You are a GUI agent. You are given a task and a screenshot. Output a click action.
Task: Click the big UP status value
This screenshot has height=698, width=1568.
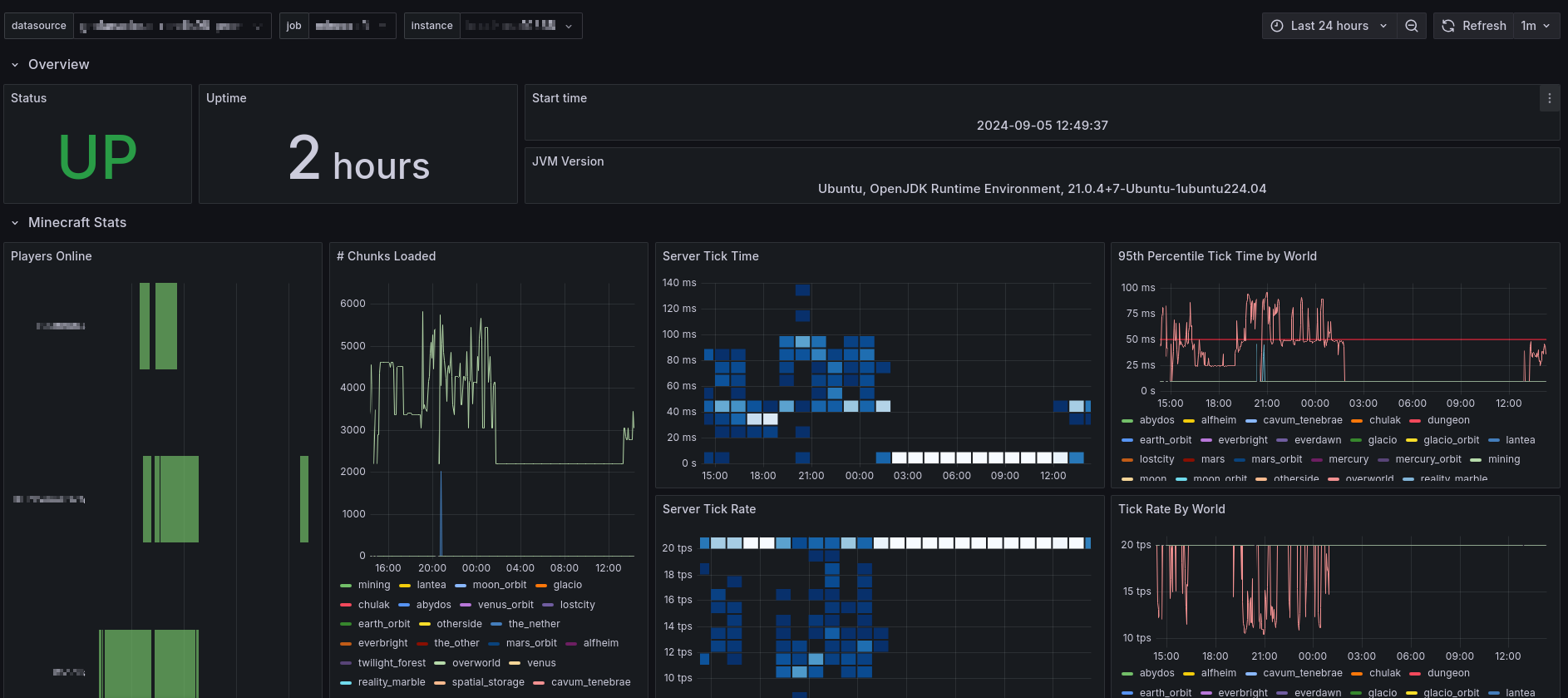[x=97, y=157]
